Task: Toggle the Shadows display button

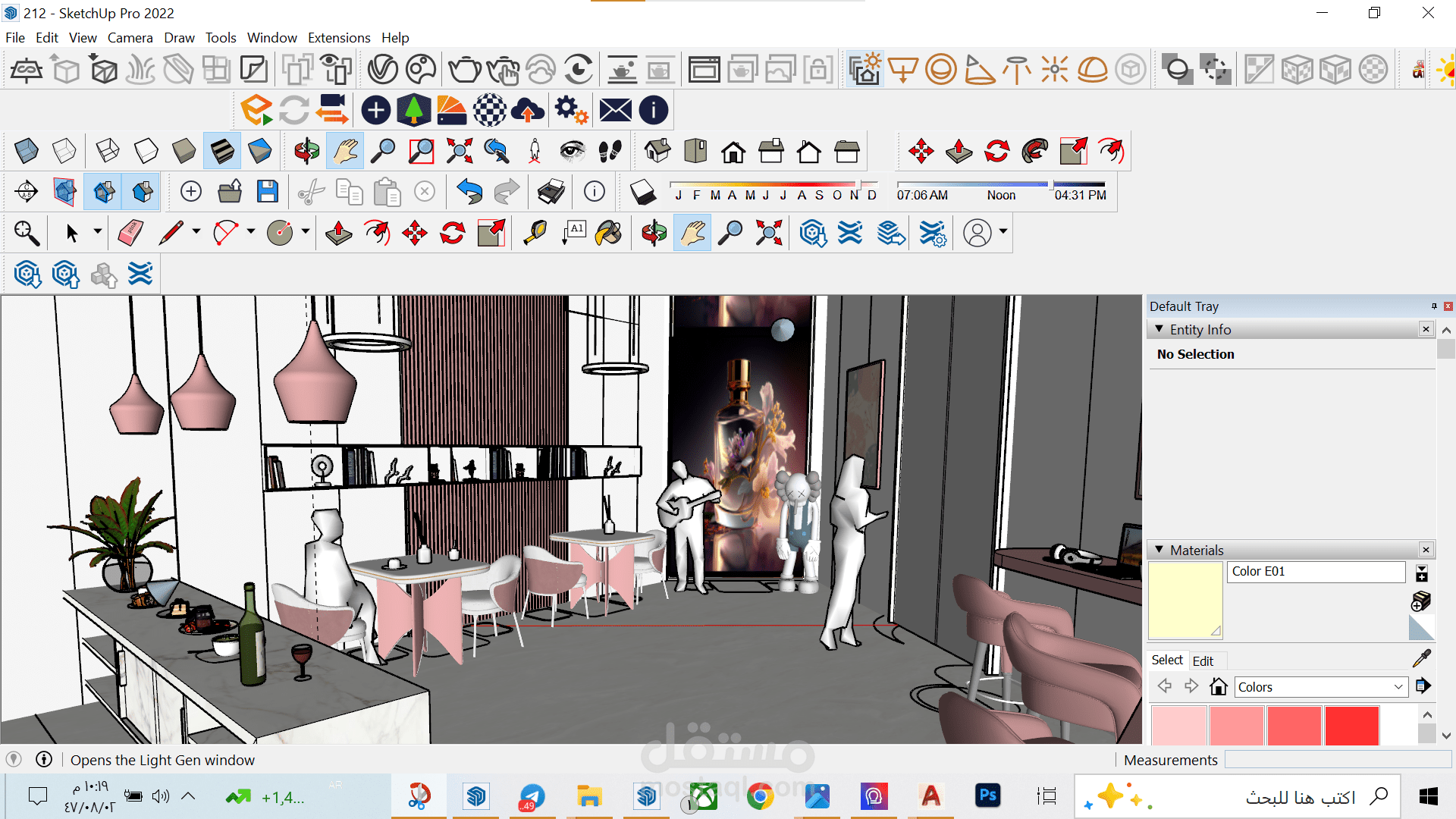Action: pos(643,192)
